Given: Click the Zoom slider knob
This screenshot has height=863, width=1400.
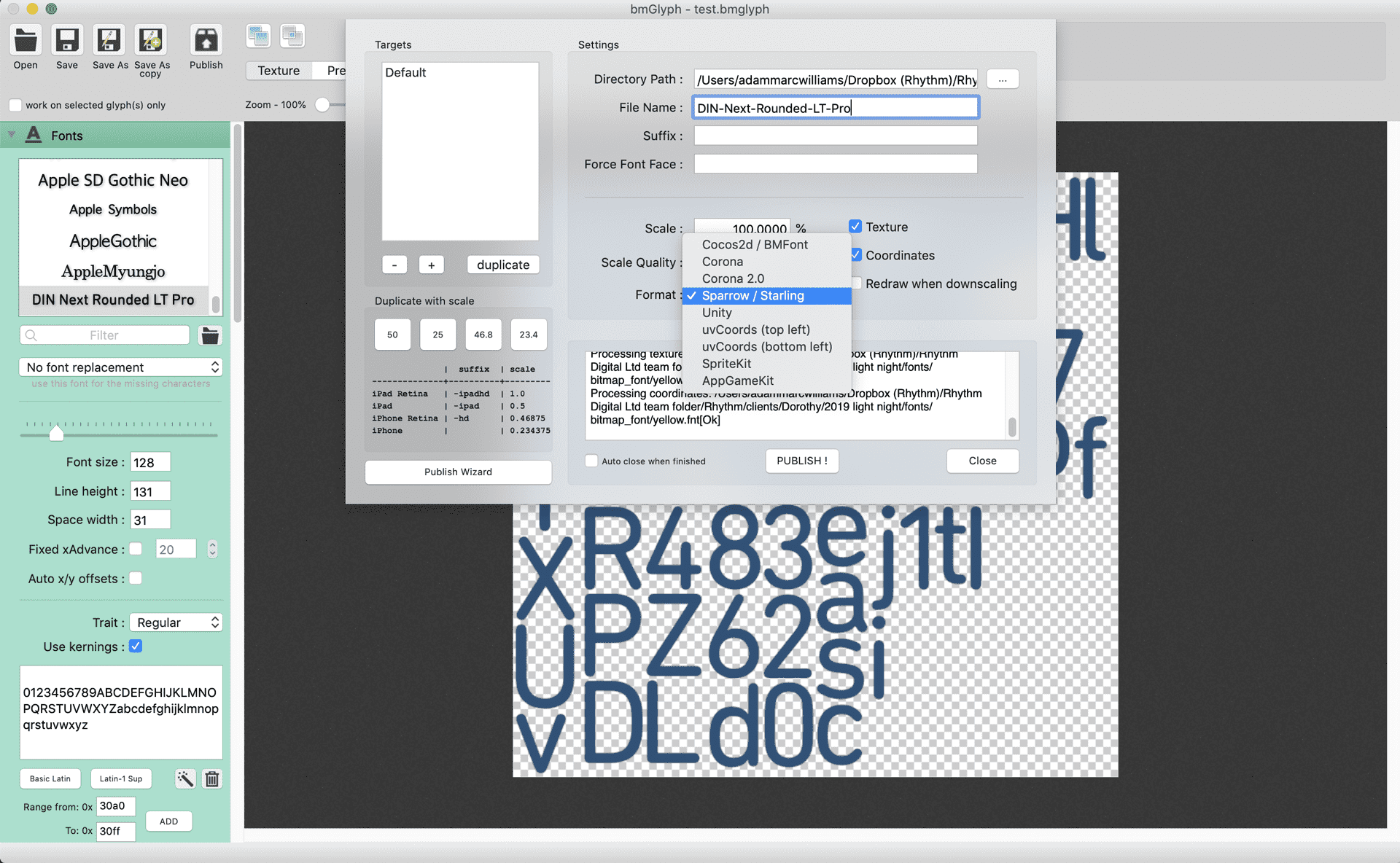Looking at the screenshot, I should click(322, 105).
